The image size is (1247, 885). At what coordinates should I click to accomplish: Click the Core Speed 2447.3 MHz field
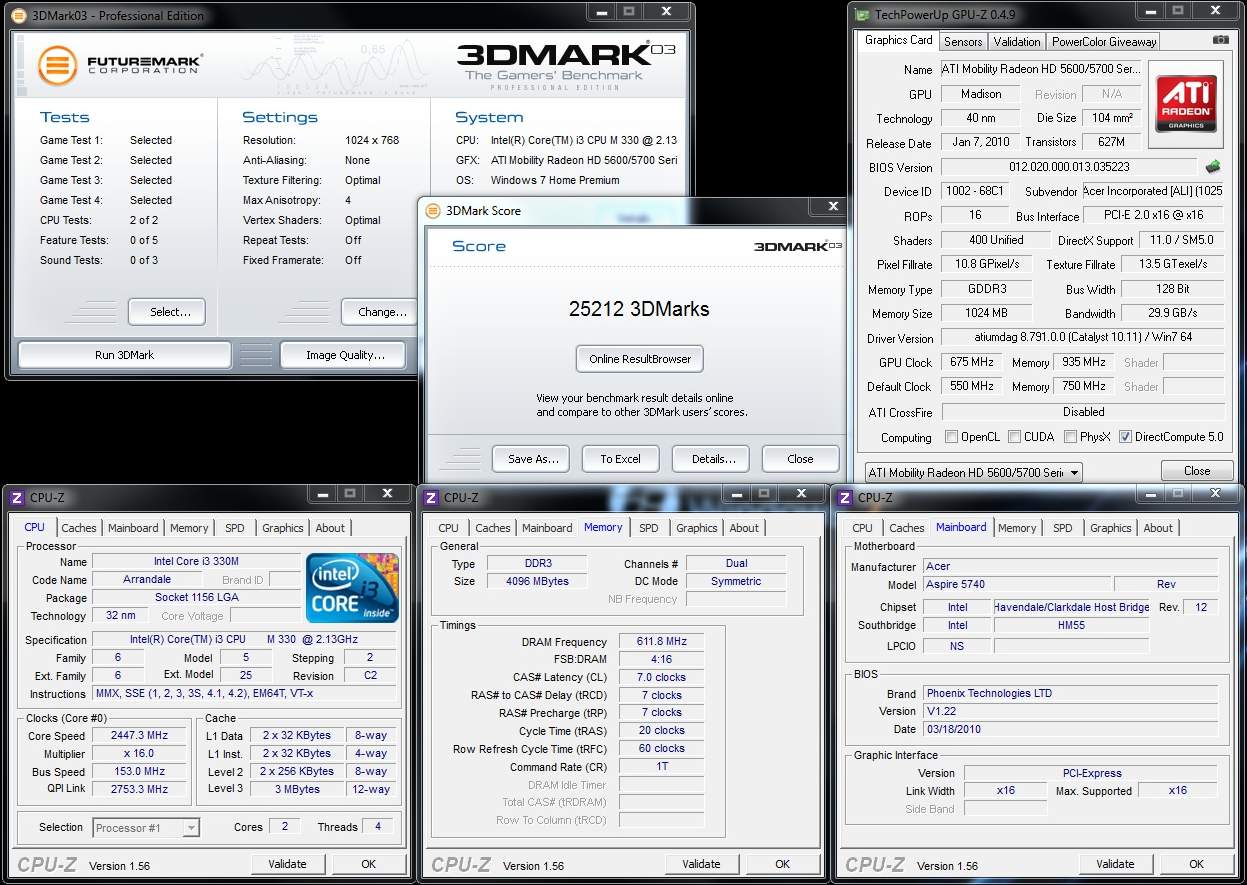click(139, 735)
